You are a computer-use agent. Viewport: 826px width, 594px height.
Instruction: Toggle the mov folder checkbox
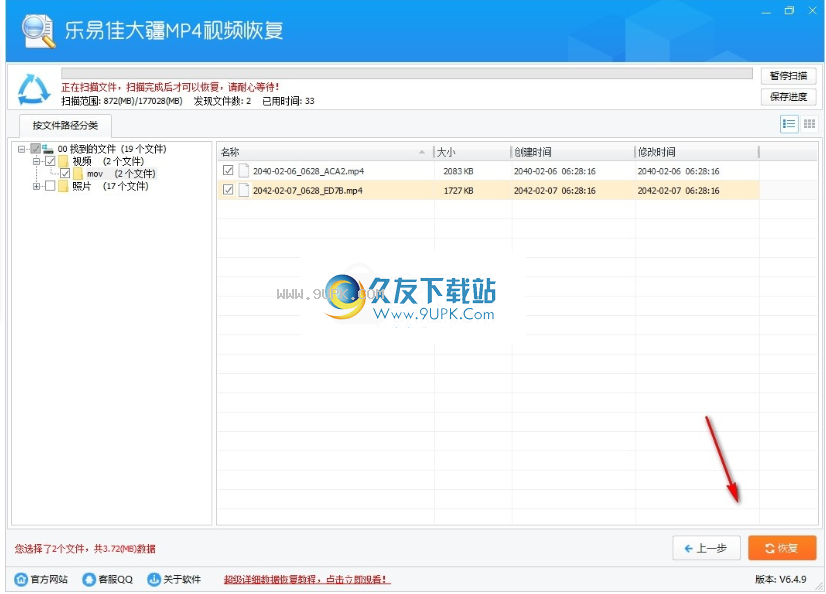(65, 173)
